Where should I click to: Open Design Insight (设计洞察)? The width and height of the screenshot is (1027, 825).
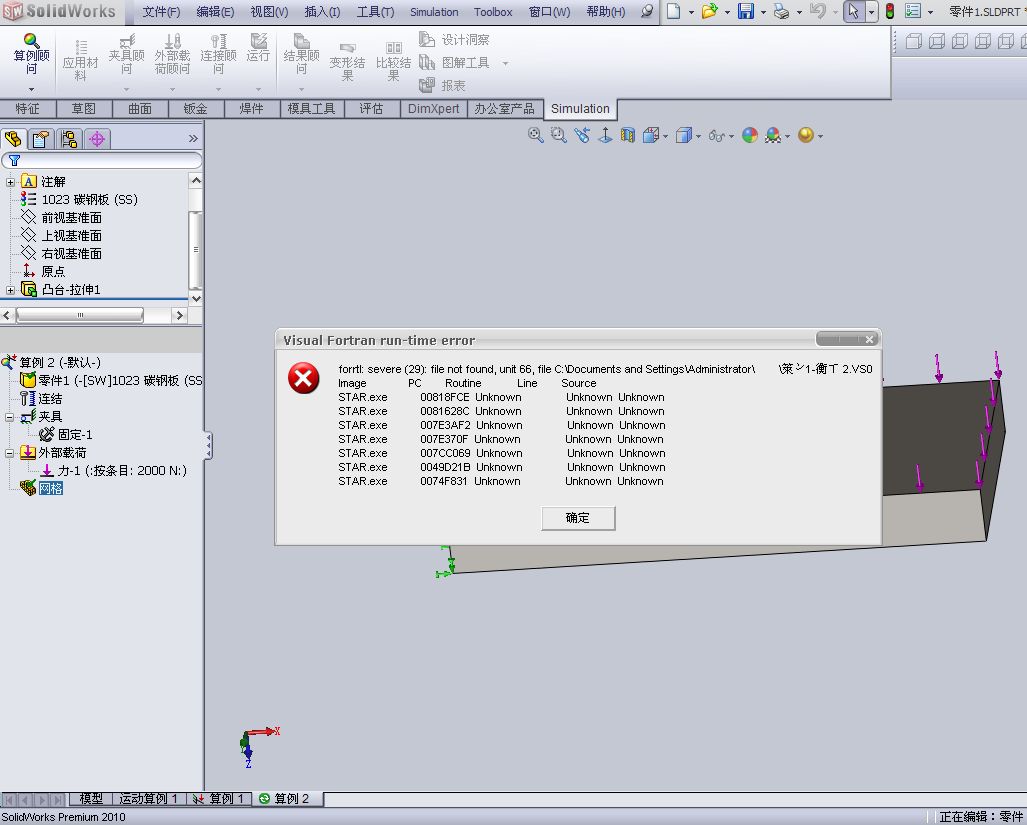(454, 40)
